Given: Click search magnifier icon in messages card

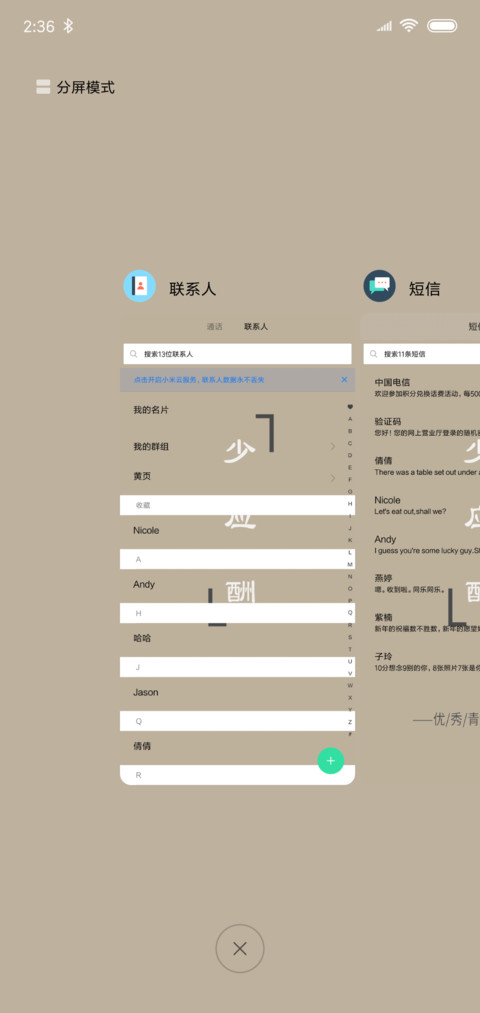Looking at the screenshot, I should (x=373, y=354).
